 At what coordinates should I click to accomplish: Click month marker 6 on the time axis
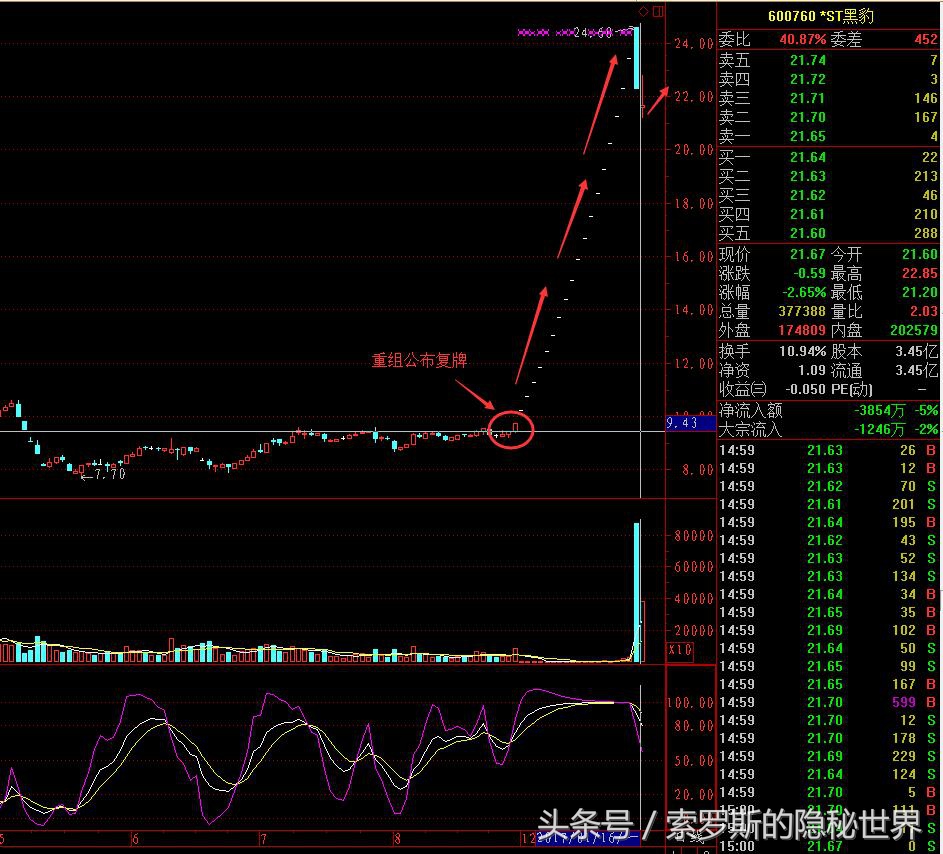click(x=135, y=838)
